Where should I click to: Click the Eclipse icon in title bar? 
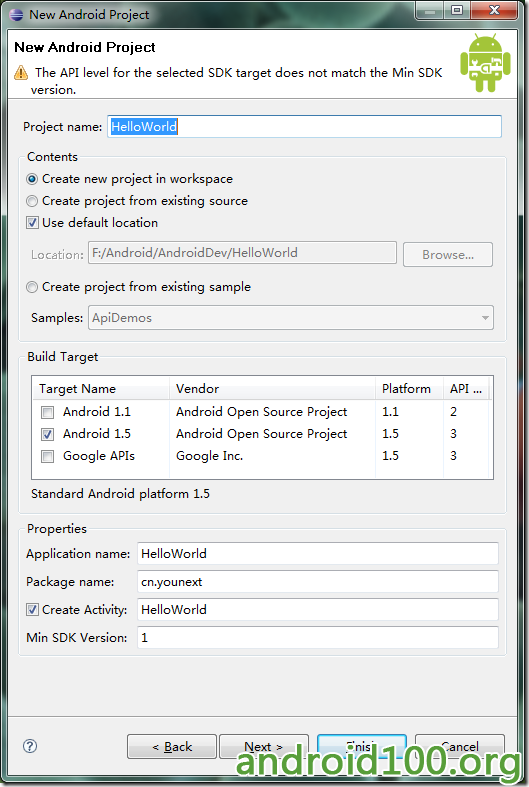tap(17, 14)
